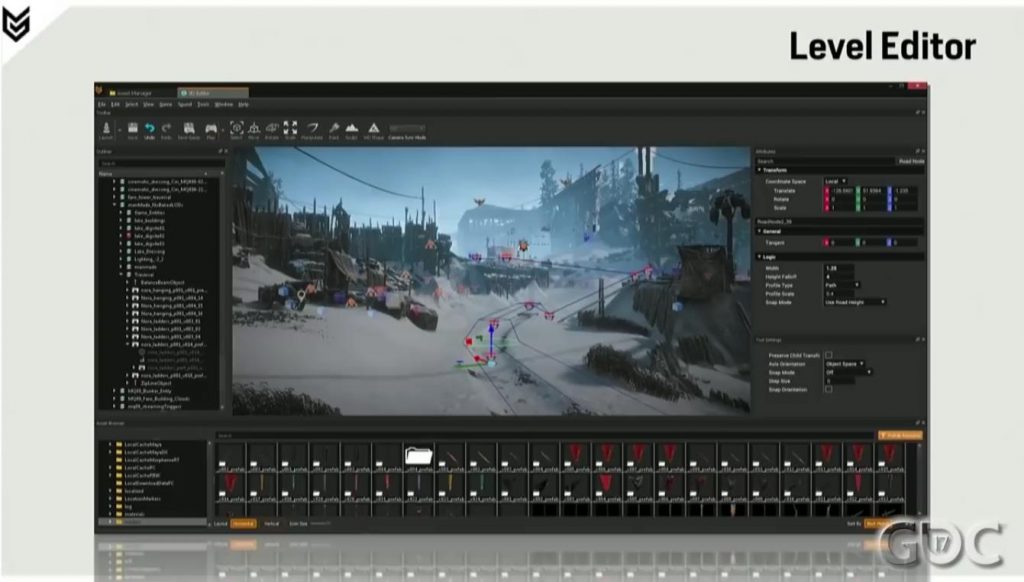Click the white folder thumbnail in Asset Browser
This screenshot has width=1024, height=582.
419,455
